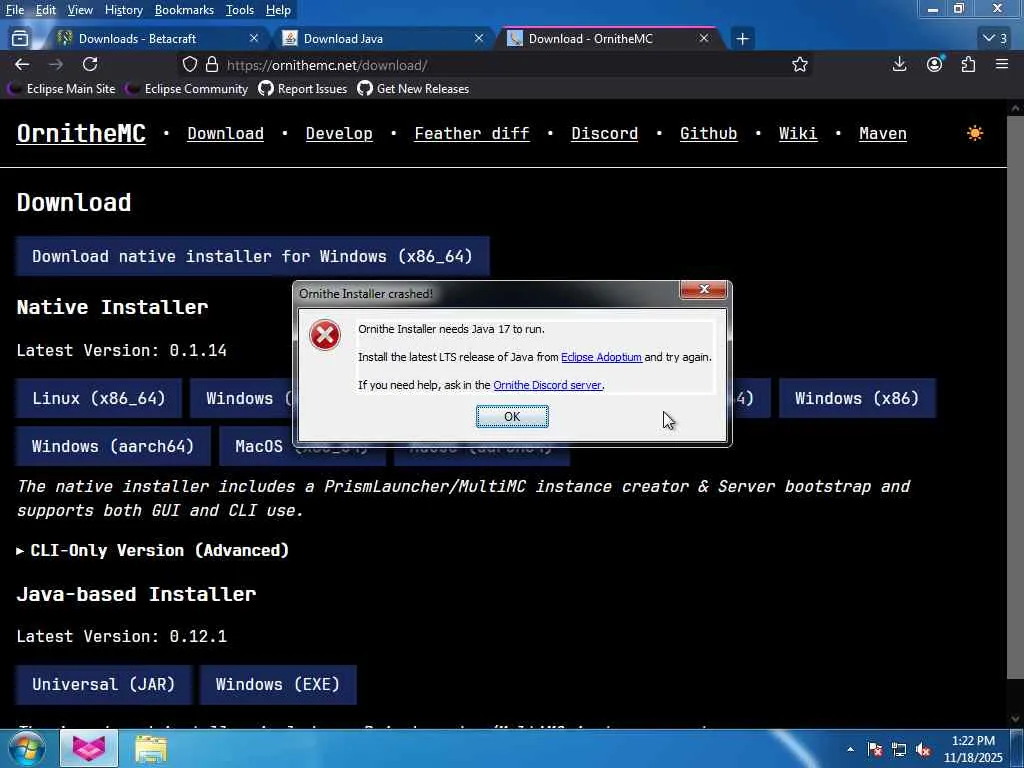Click the forward navigation arrow
Viewport: 1024px width, 768px height.
(x=56, y=64)
